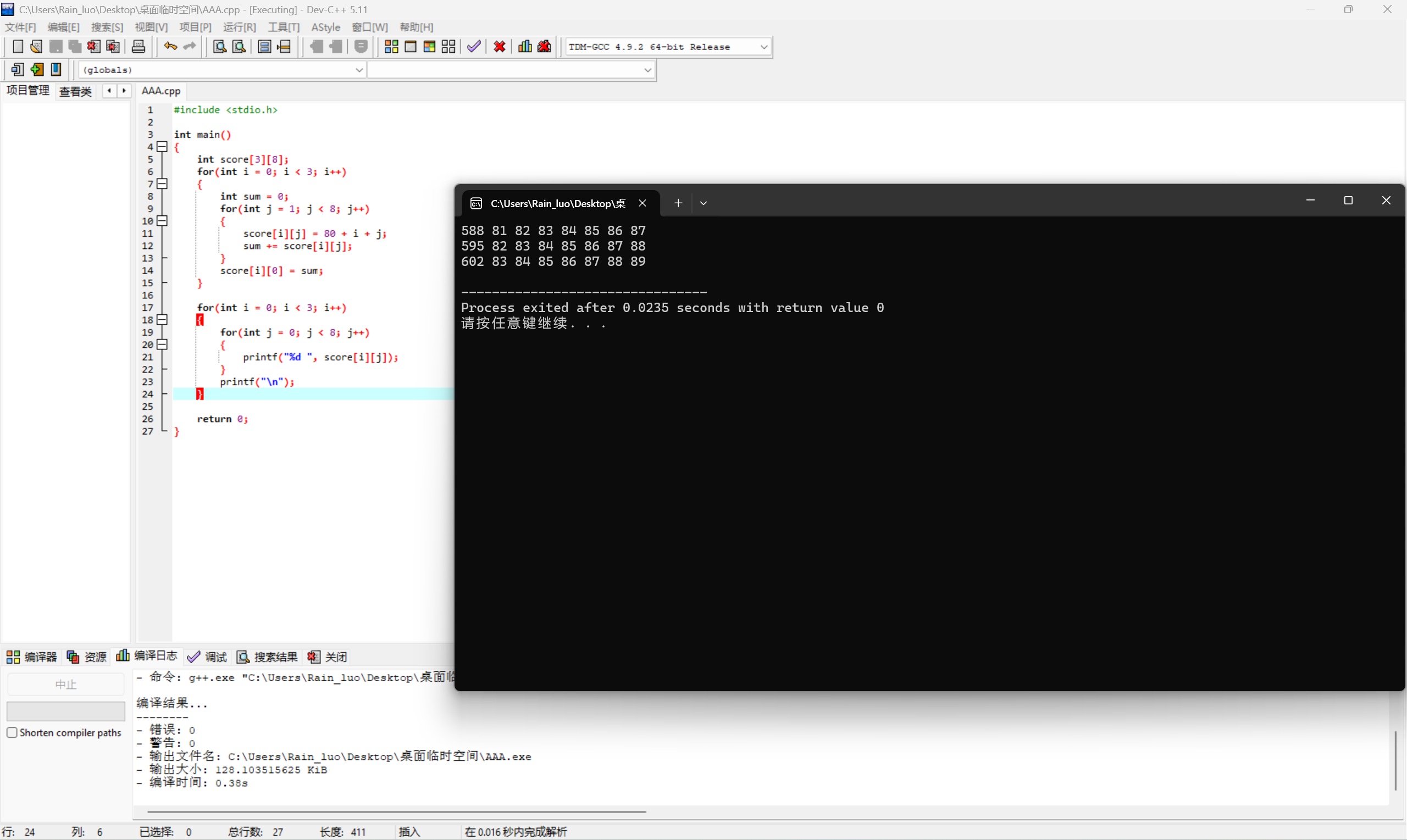Enable Shorten compiler paths checkbox
The height and width of the screenshot is (840, 1407).
point(12,732)
